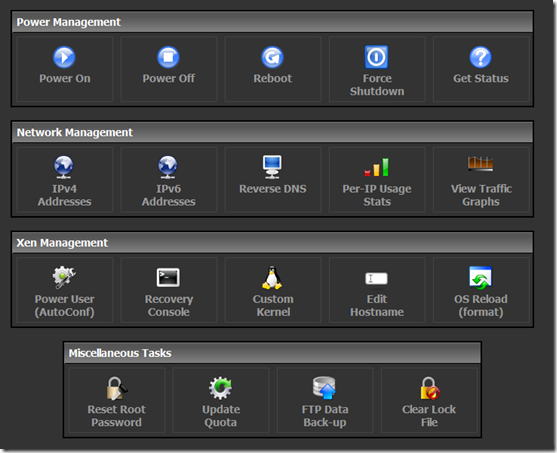Open IPv6 Addresses globe icon
557x453 pixels.
[x=168, y=167]
